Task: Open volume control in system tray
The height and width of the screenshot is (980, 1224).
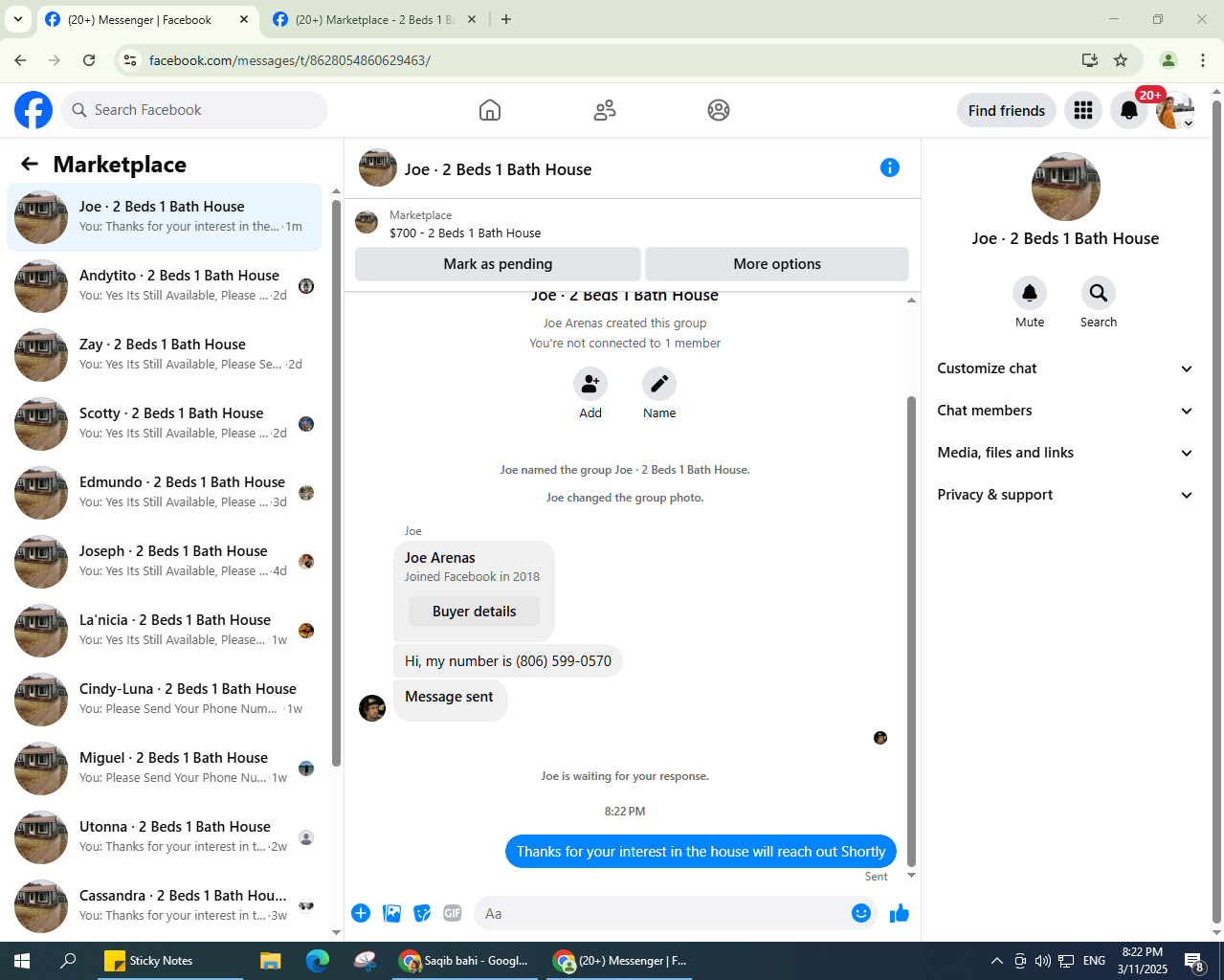Action: (1042, 961)
